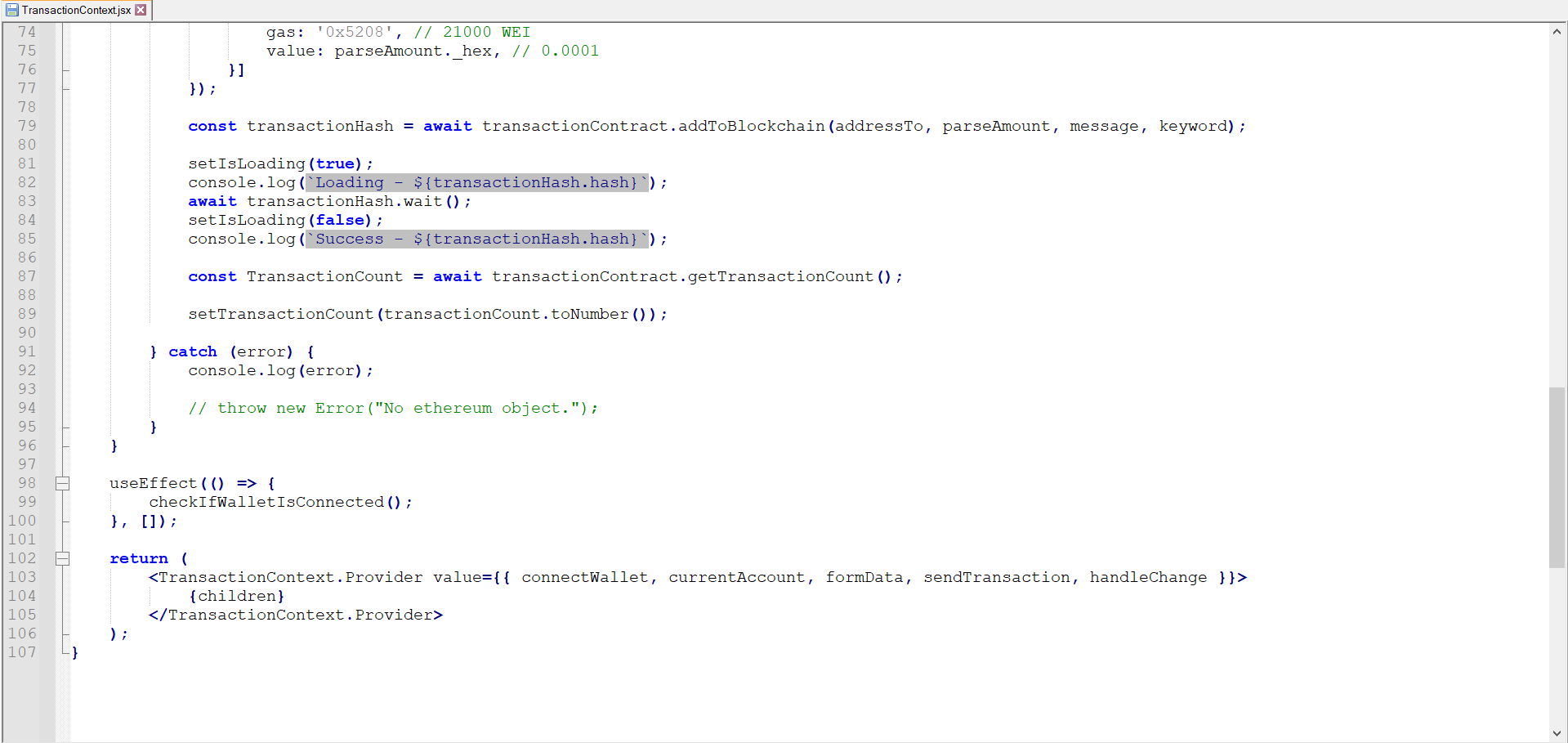Click the 'setIsLoading(false);' statement
Image resolution: width=1568 pixels, height=743 pixels.
click(285, 220)
